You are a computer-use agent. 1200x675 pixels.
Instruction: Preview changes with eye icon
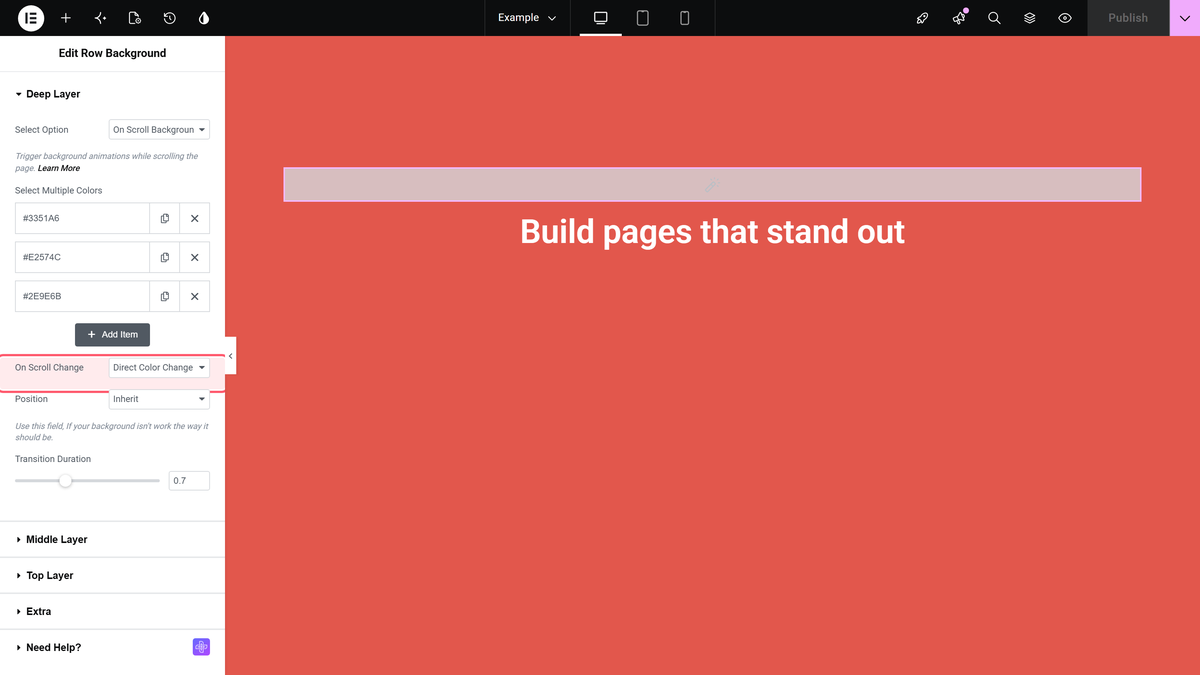1065,18
